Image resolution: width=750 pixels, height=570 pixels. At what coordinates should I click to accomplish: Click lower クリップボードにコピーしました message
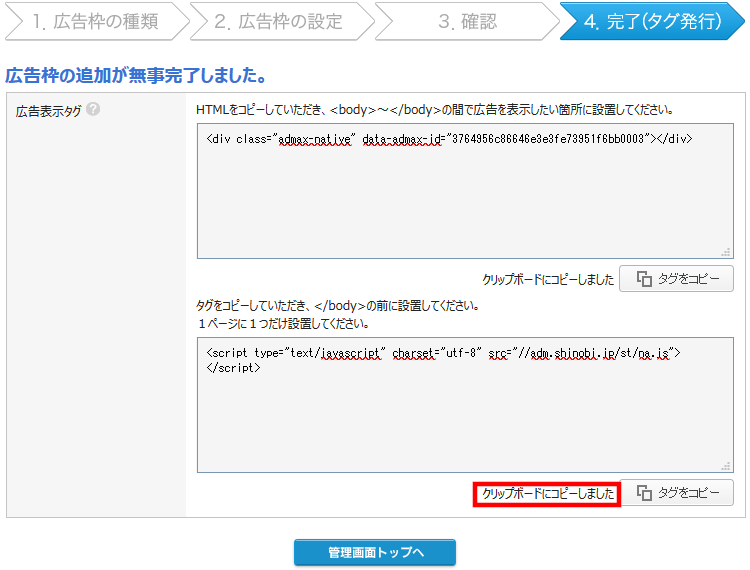click(548, 493)
